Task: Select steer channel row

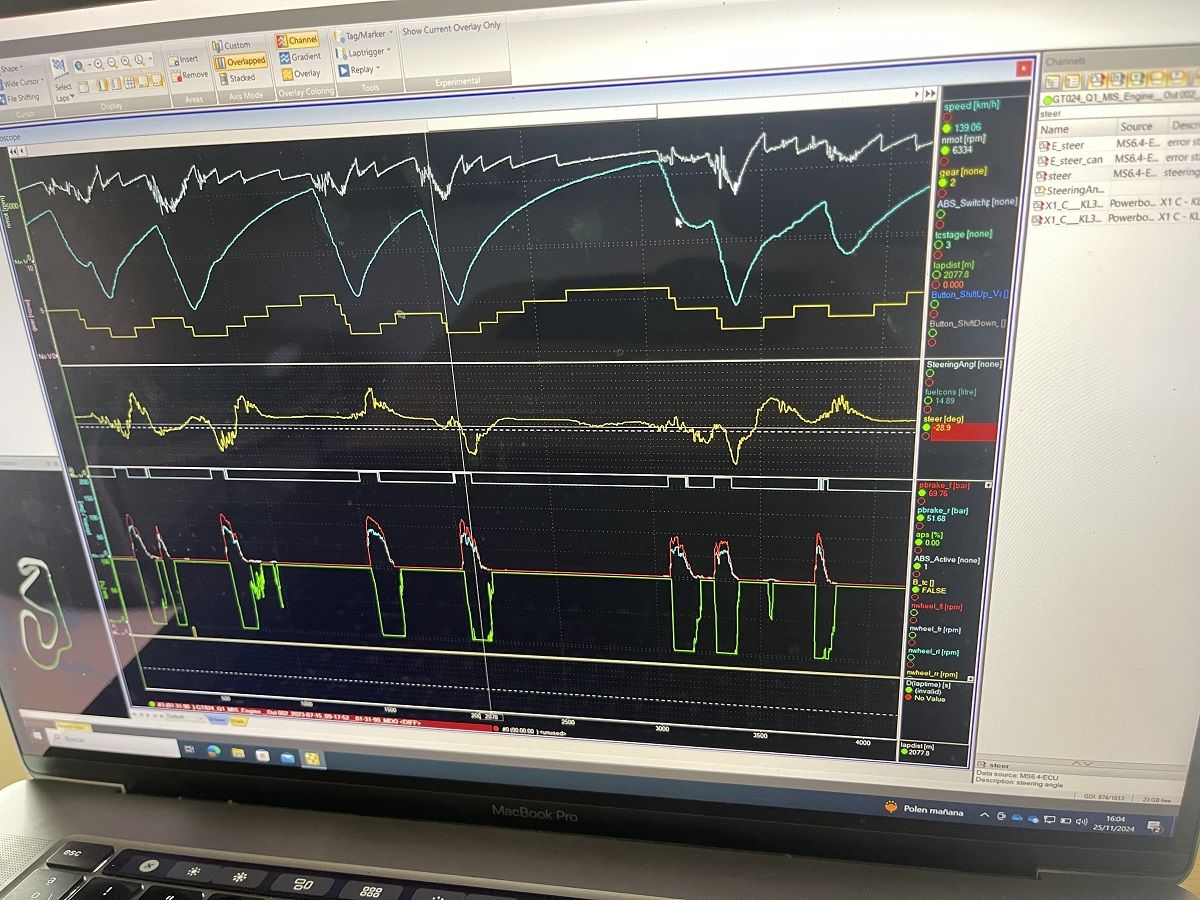Action: [1118, 174]
